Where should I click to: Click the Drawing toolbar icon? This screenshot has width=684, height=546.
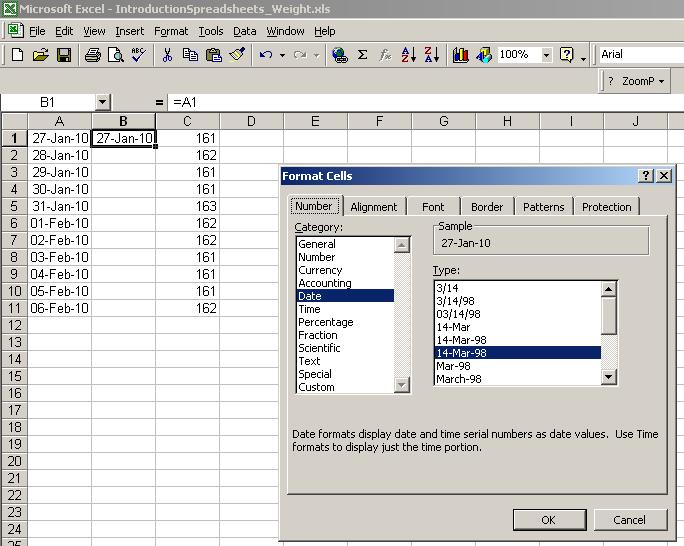click(x=484, y=55)
